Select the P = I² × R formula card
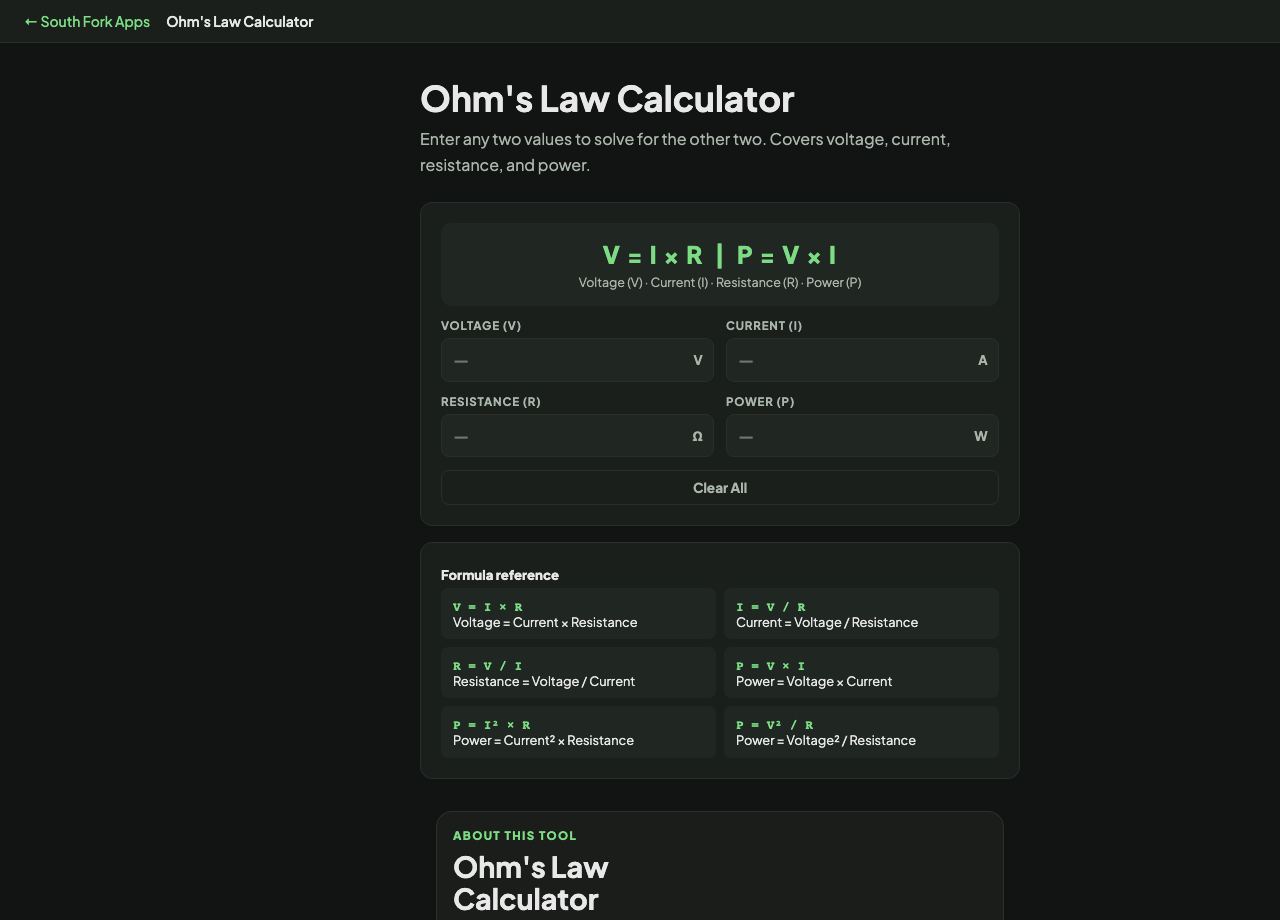The height and width of the screenshot is (920, 1280). [x=578, y=732]
